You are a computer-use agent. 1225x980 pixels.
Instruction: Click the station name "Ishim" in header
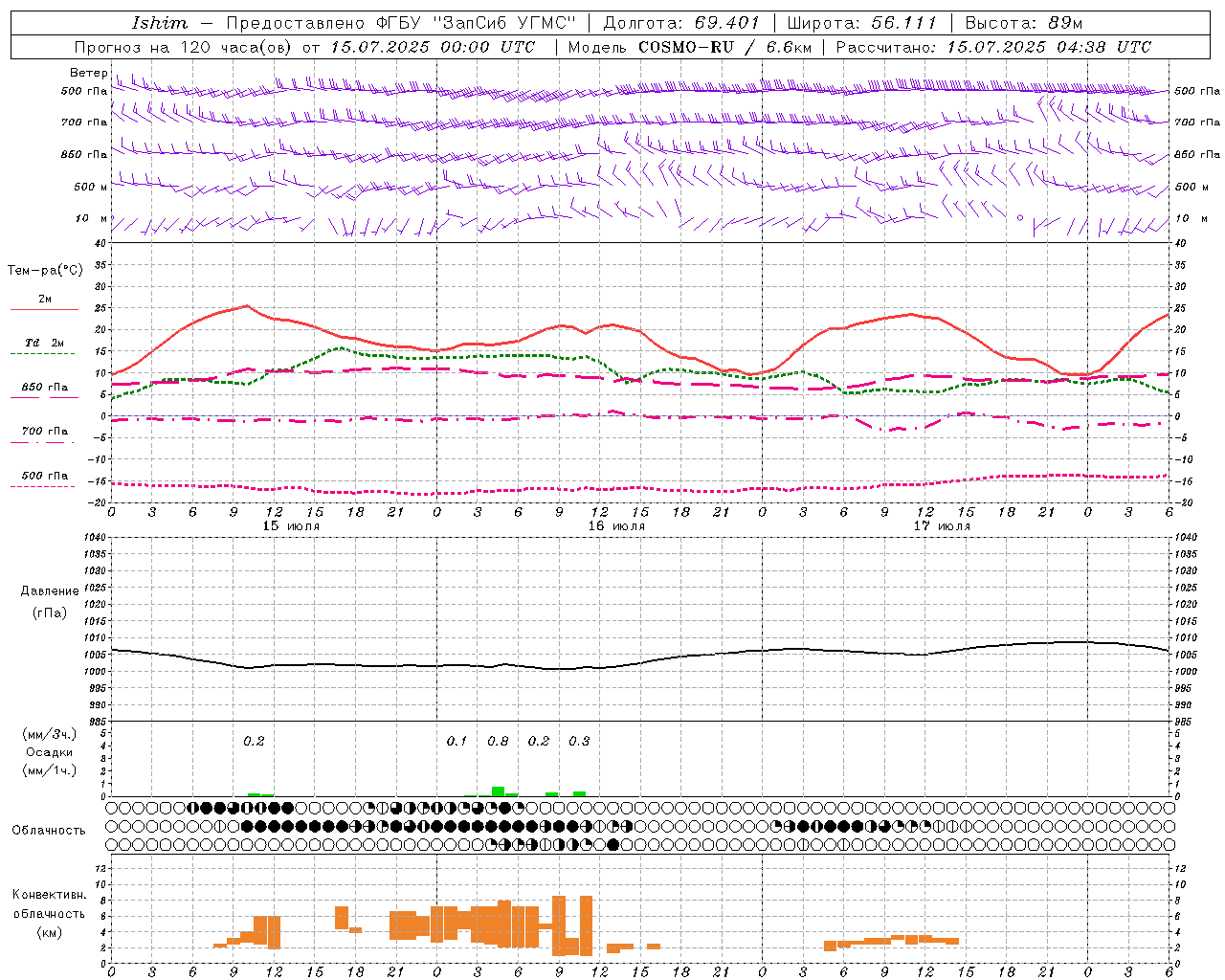(x=160, y=23)
